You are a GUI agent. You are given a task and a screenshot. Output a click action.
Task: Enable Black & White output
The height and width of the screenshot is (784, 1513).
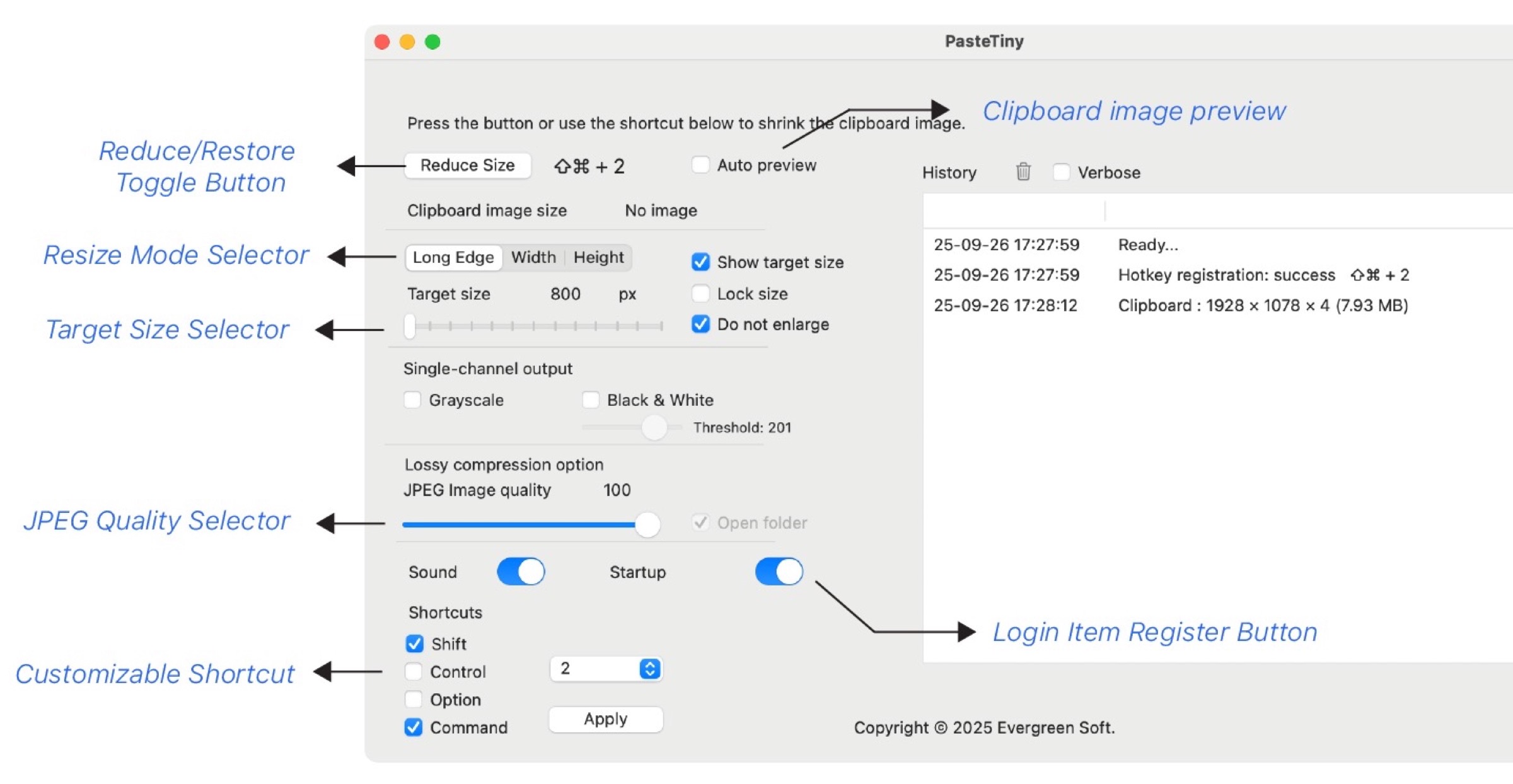click(590, 400)
